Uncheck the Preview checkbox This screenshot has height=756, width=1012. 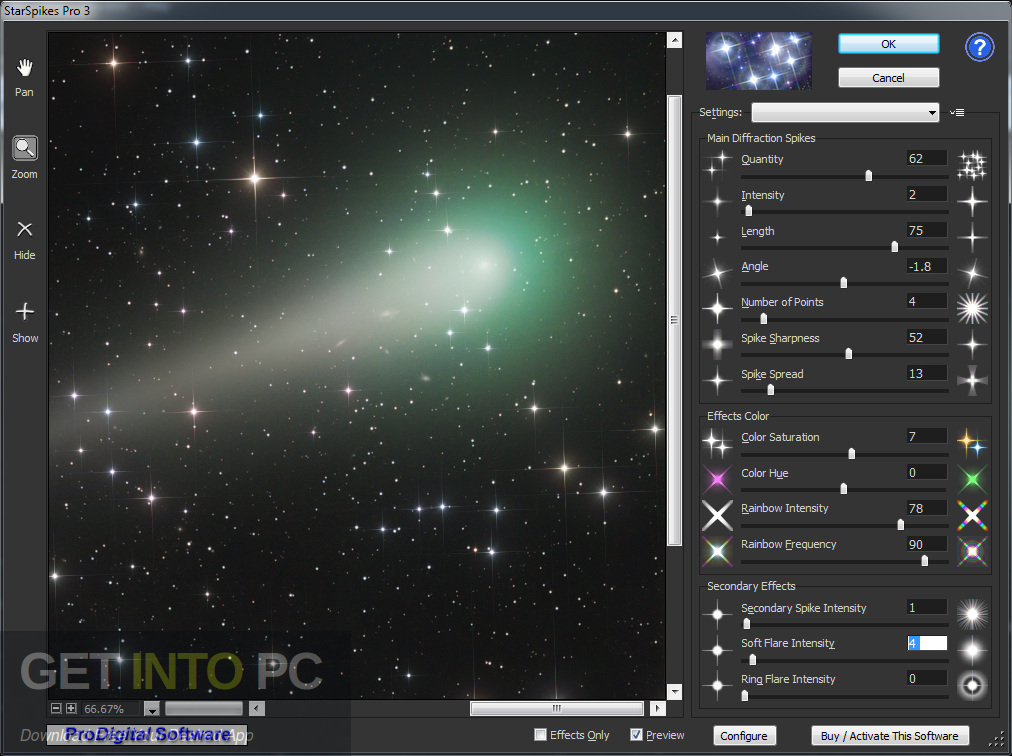[x=636, y=735]
